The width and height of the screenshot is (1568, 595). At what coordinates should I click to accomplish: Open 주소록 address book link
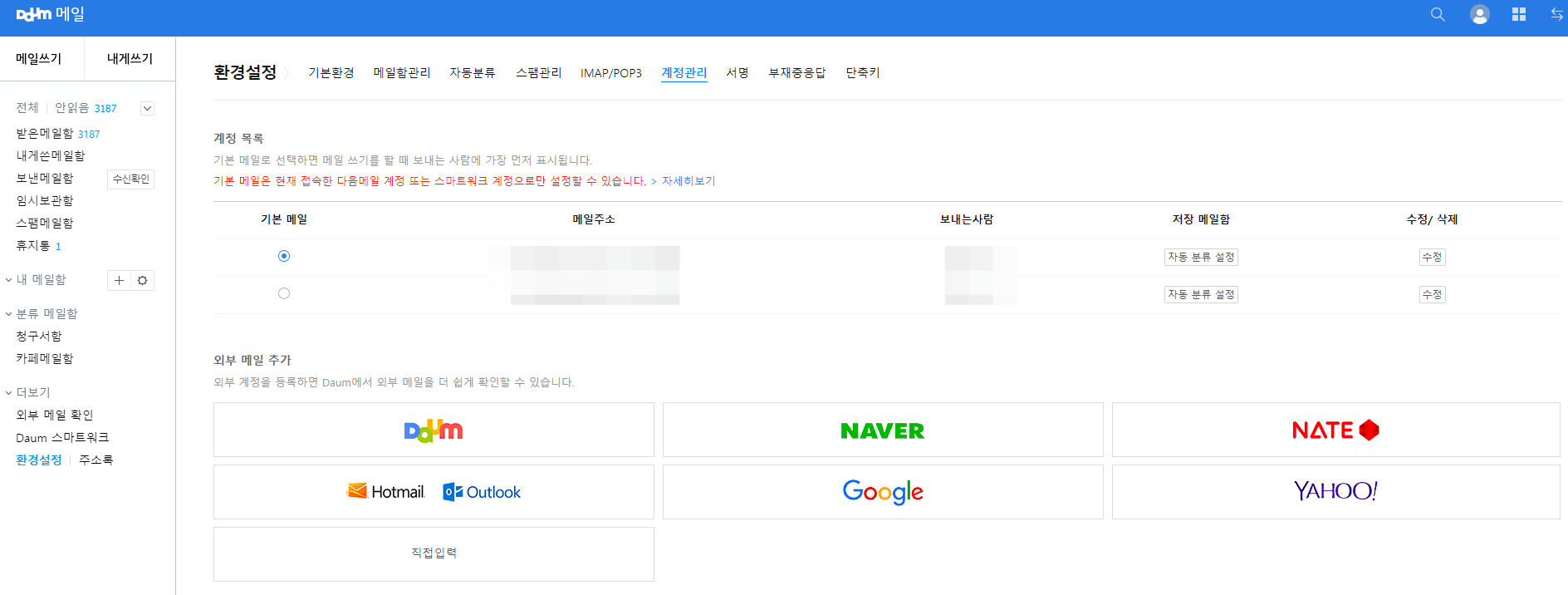point(96,460)
